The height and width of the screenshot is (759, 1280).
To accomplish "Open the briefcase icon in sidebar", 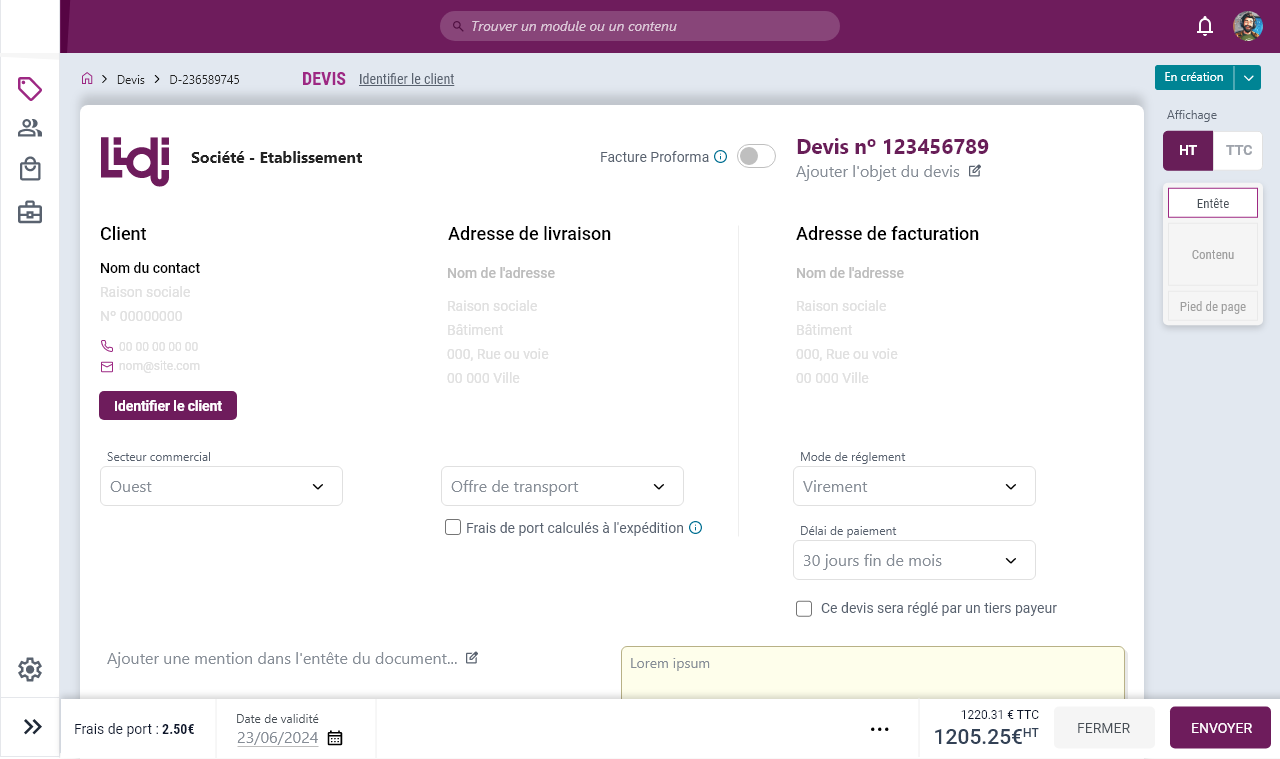I will (30, 212).
